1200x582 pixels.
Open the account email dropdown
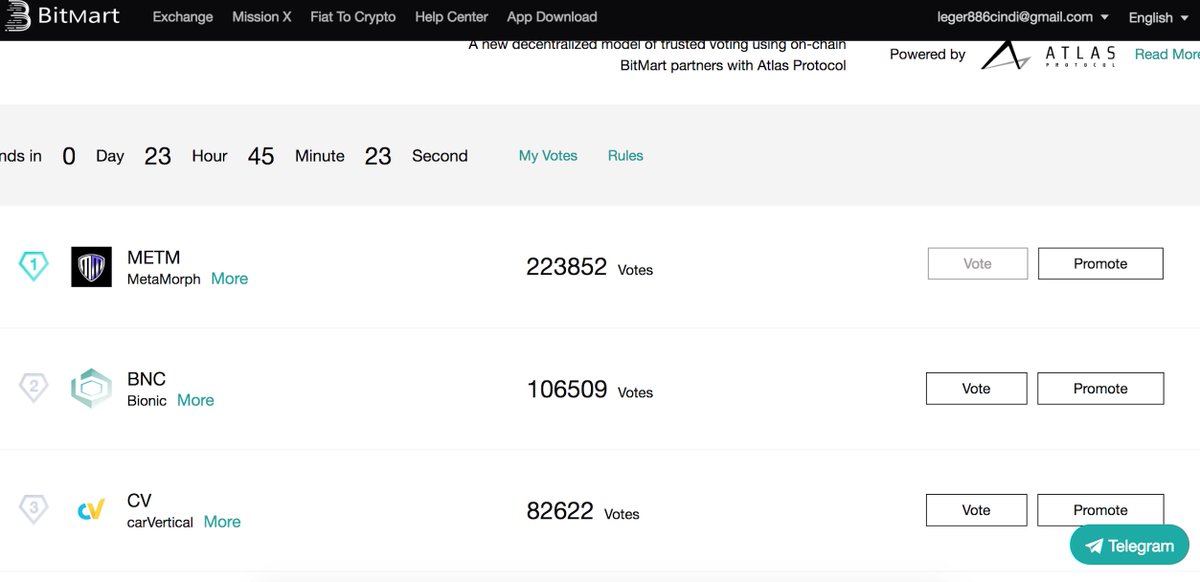click(1022, 17)
